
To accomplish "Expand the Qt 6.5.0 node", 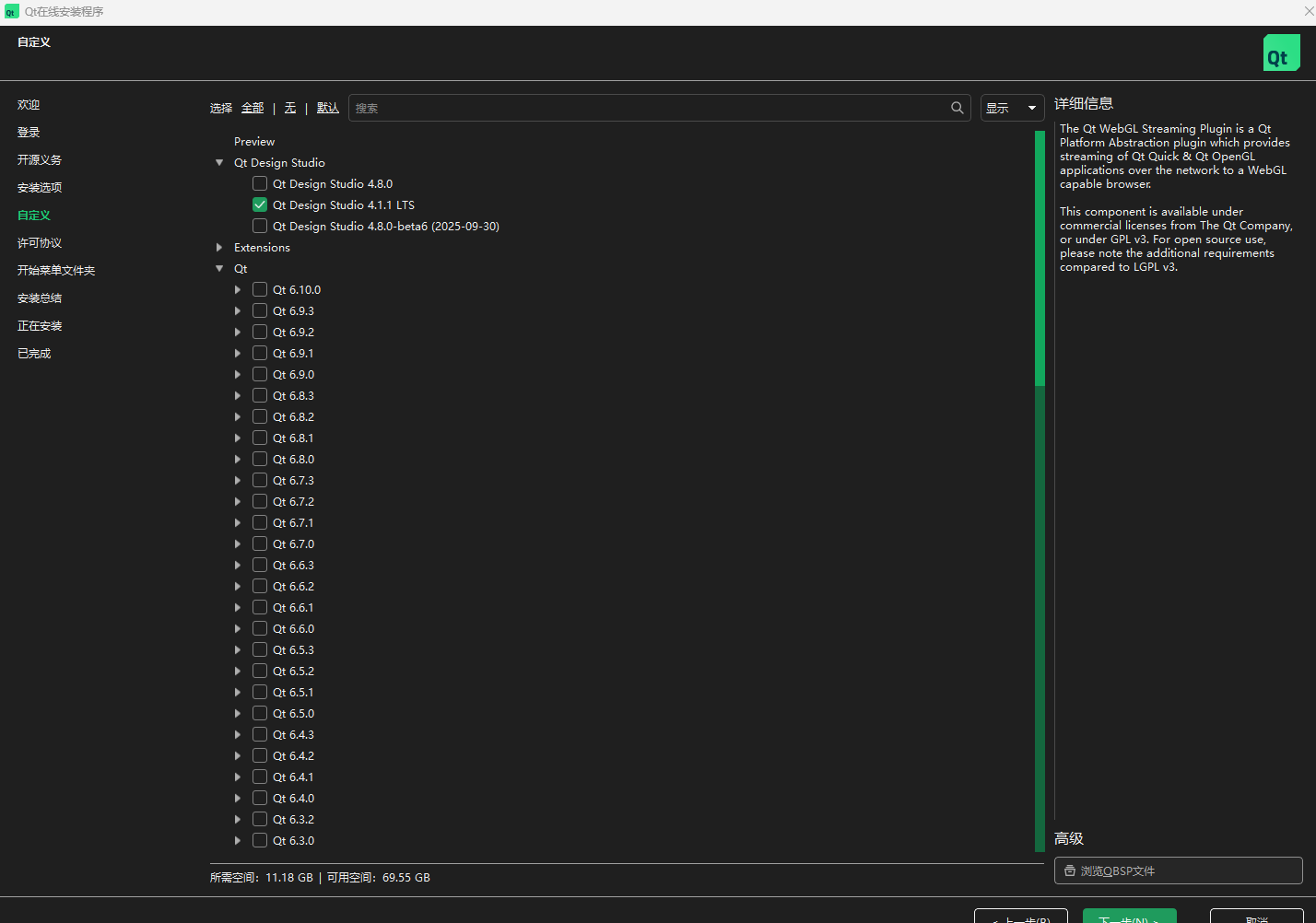I will click(x=238, y=713).
